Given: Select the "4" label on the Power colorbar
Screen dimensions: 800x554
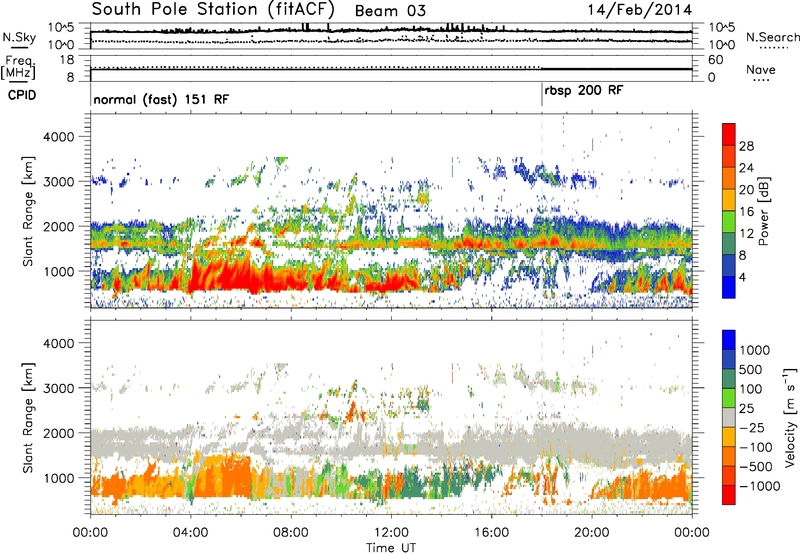Looking at the screenshot, I should click(743, 277).
